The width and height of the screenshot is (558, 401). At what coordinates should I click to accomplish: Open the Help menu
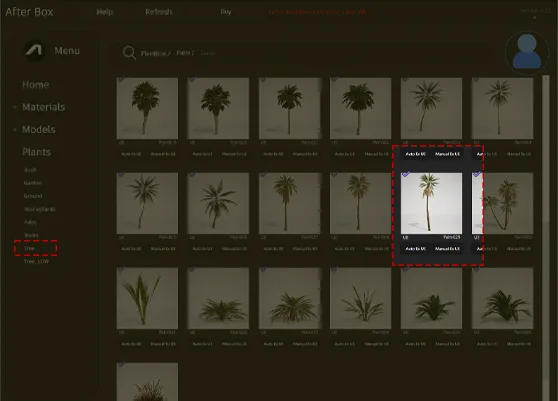tap(105, 12)
